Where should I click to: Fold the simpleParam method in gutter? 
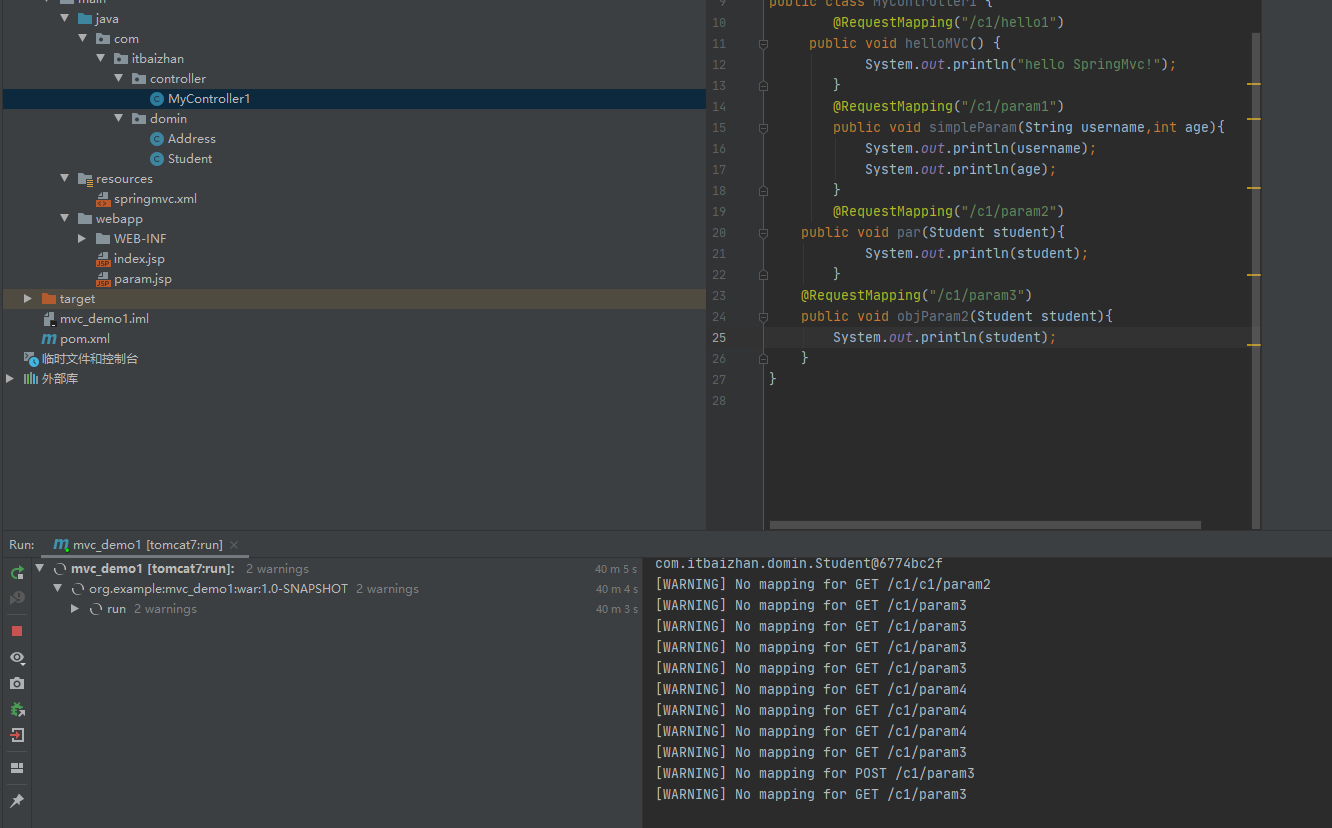763,128
